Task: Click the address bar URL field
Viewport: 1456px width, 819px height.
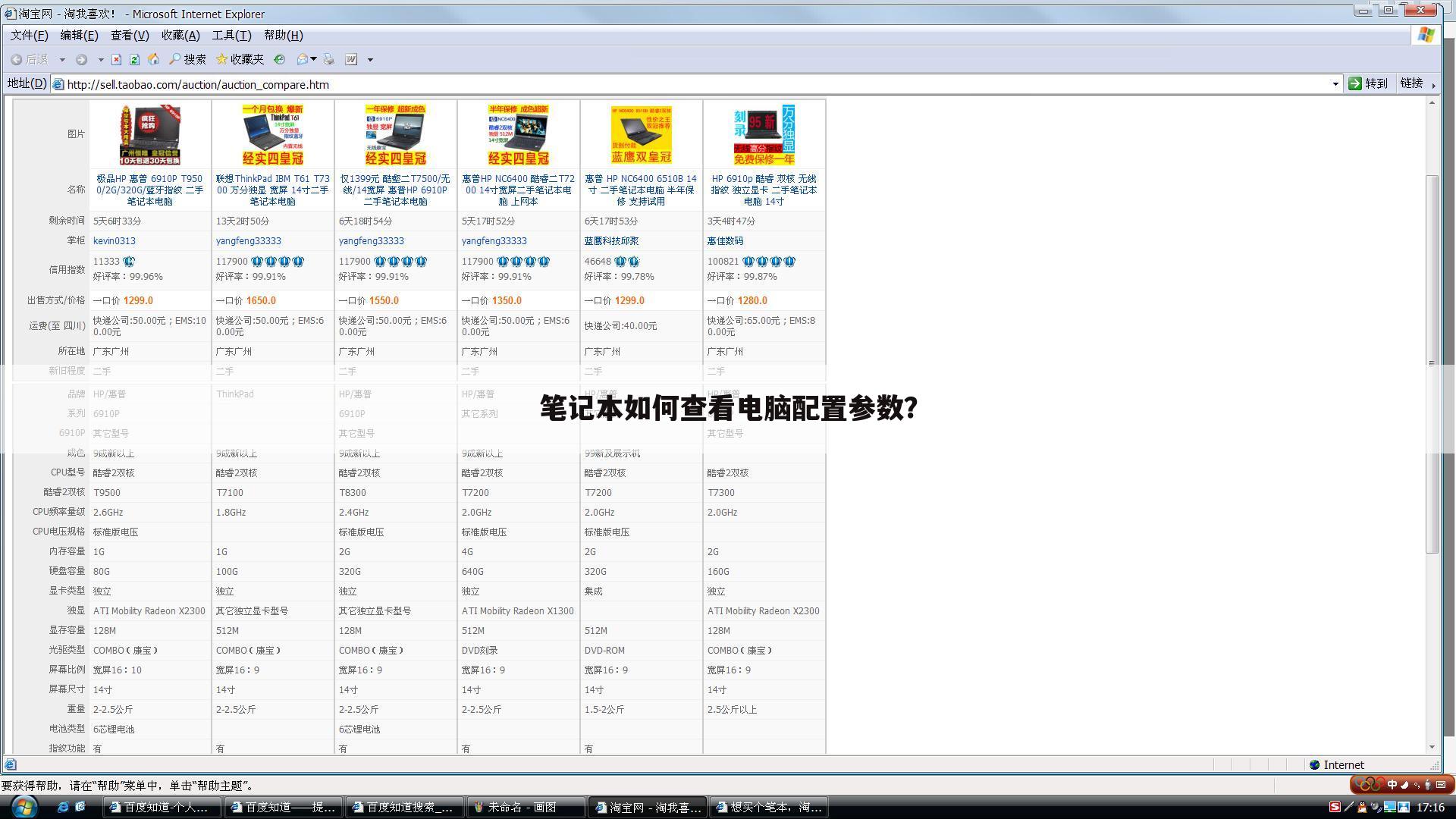Action: click(696, 84)
